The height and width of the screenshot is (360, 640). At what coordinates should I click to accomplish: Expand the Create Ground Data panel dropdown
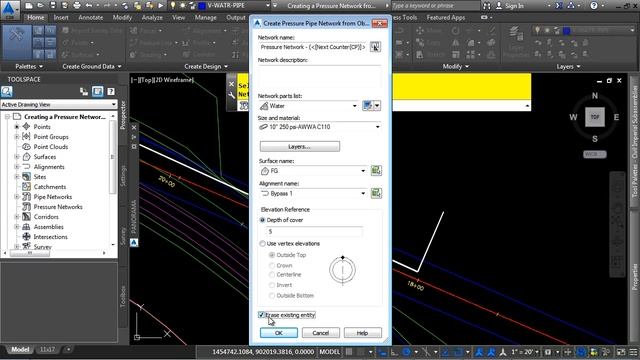pyautogui.click(x=92, y=66)
